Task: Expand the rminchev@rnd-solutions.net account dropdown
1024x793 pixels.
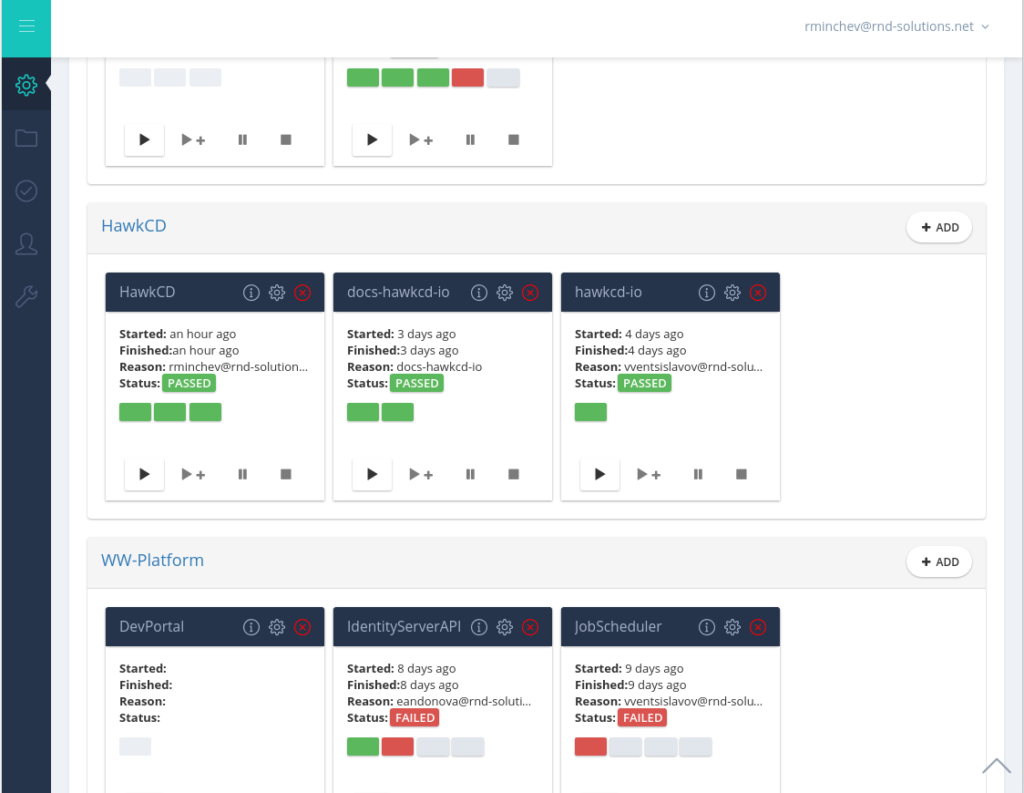Action: coord(897,26)
